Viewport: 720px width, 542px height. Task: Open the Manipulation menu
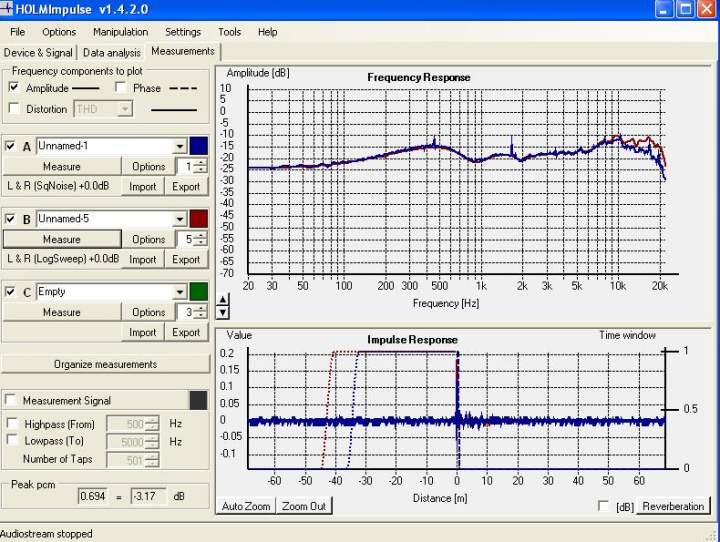click(120, 32)
